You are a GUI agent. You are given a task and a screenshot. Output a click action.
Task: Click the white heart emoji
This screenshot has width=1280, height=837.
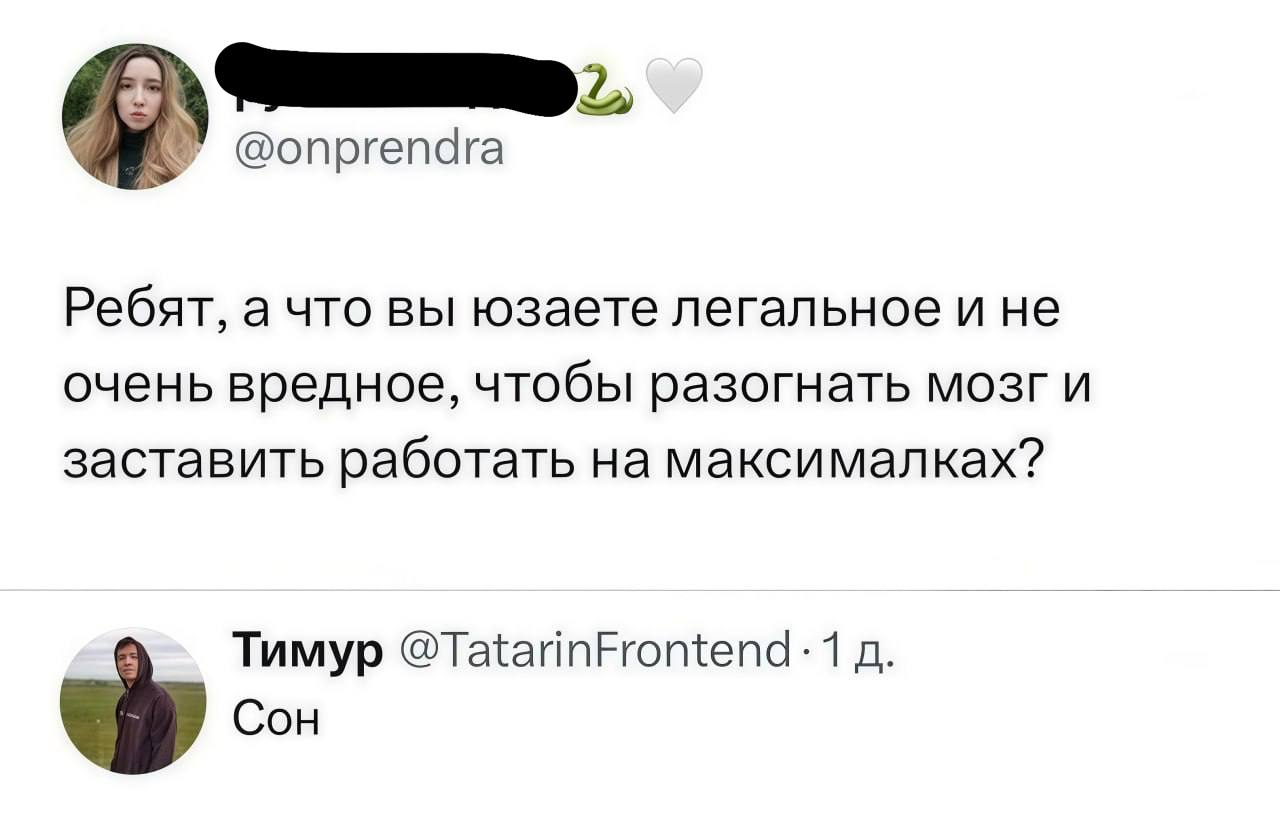[674, 86]
